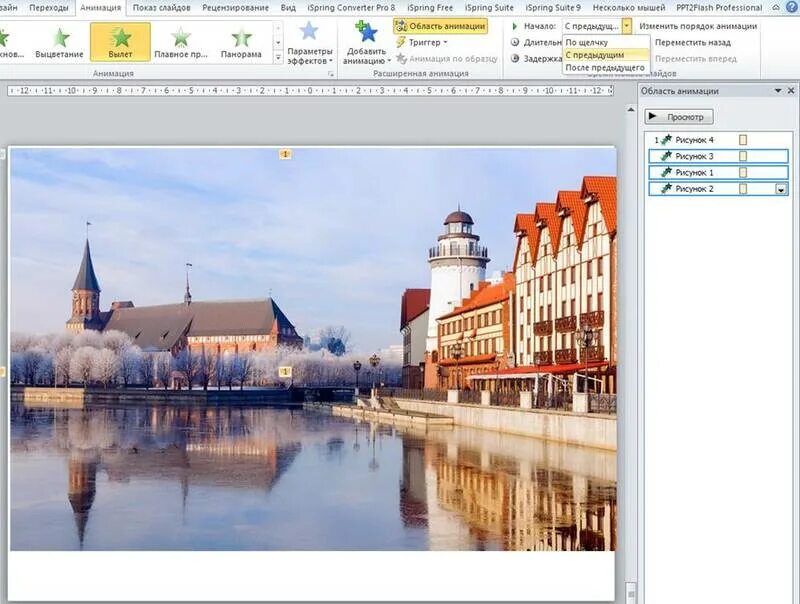Screen dimensions: 800x604
Task: Click the green star icon of Рисунок 4
Action: click(x=666, y=139)
